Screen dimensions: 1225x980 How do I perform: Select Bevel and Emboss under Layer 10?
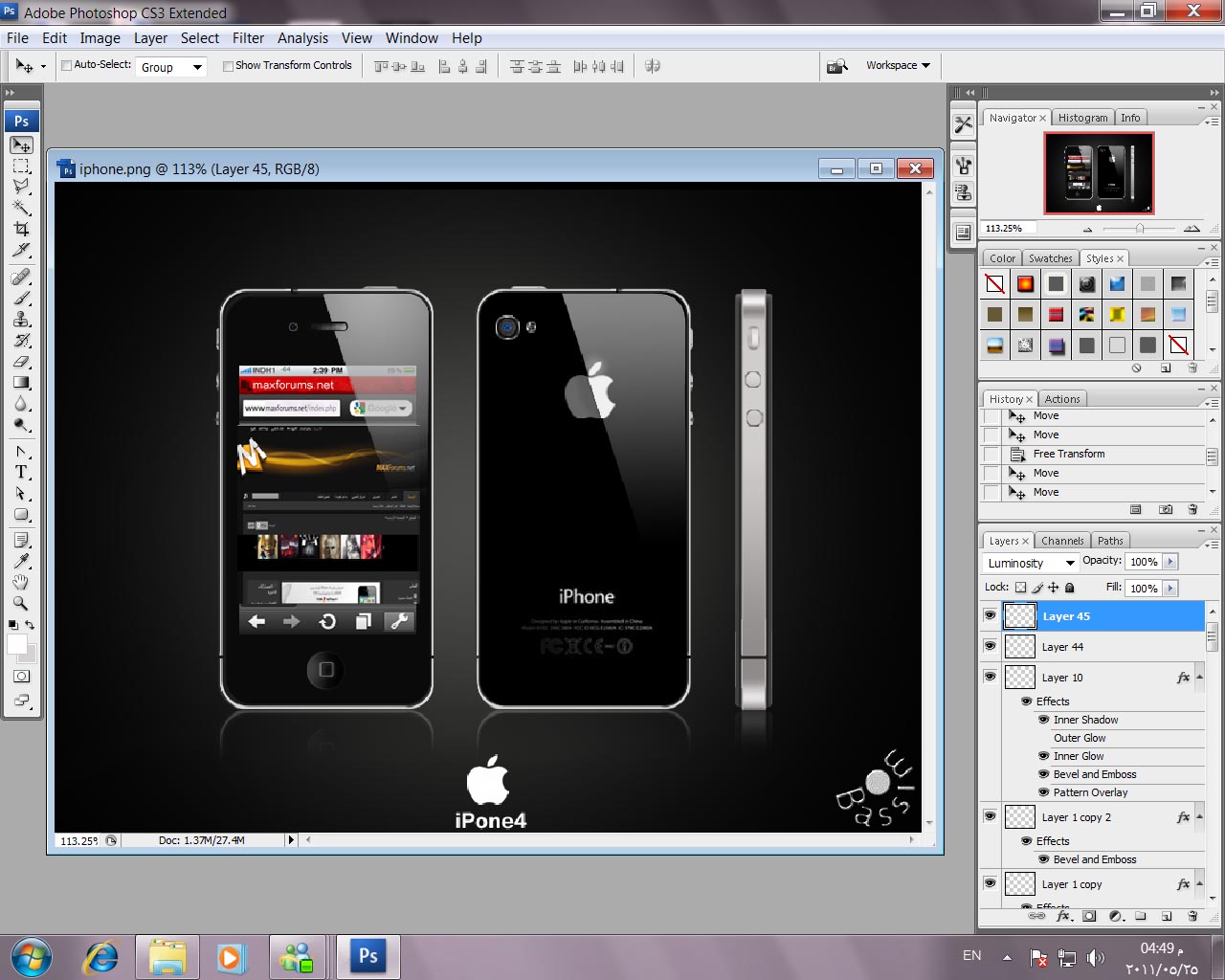pyautogui.click(x=1094, y=774)
